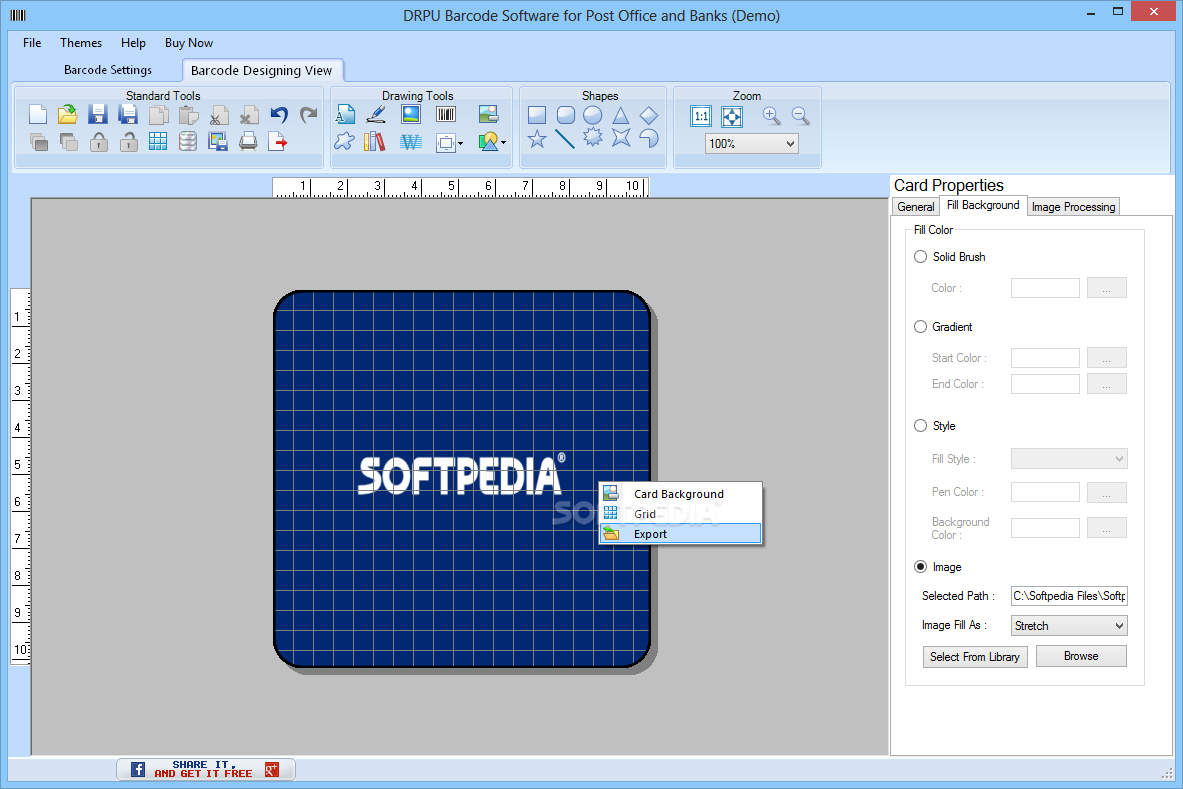The height and width of the screenshot is (789, 1183).
Task: Print the card with printer icon
Action: (248, 141)
